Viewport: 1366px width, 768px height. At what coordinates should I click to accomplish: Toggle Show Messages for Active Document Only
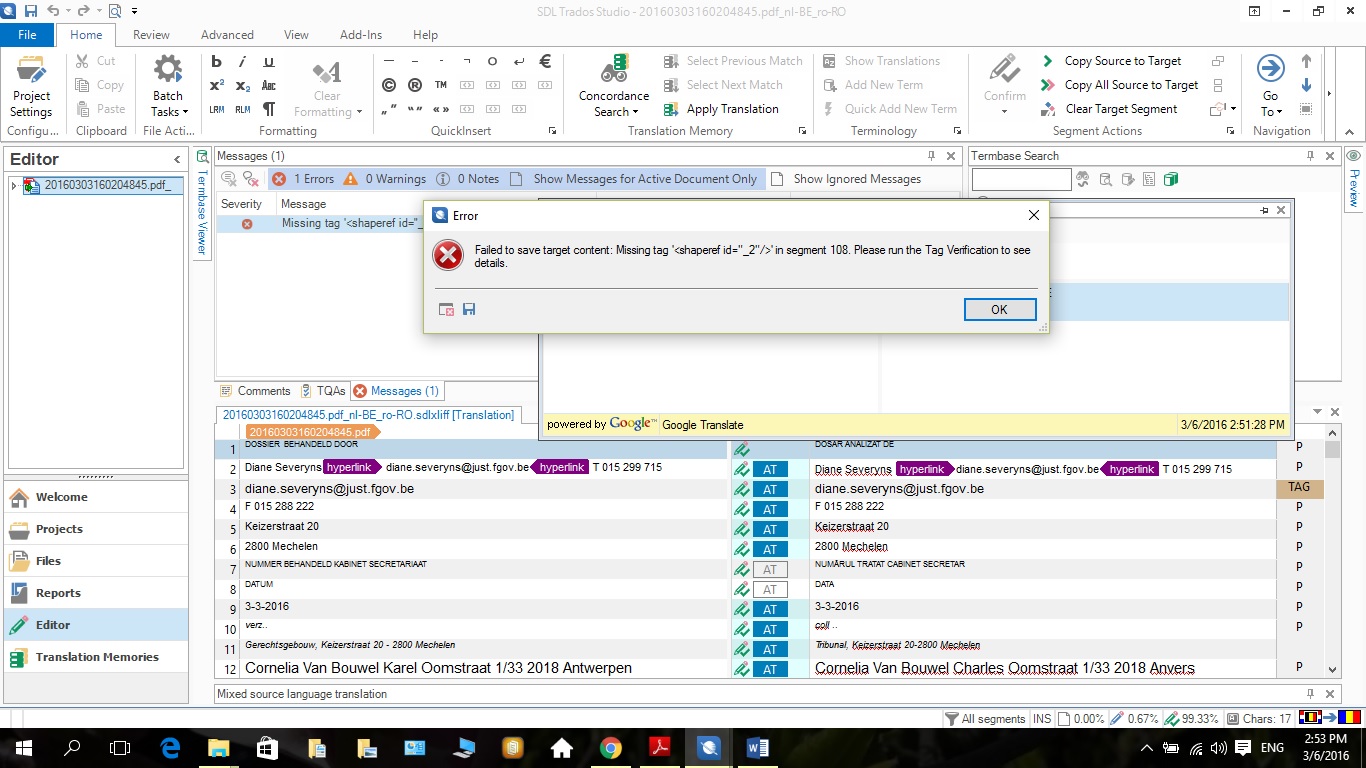pyautogui.click(x=635, y=179)
